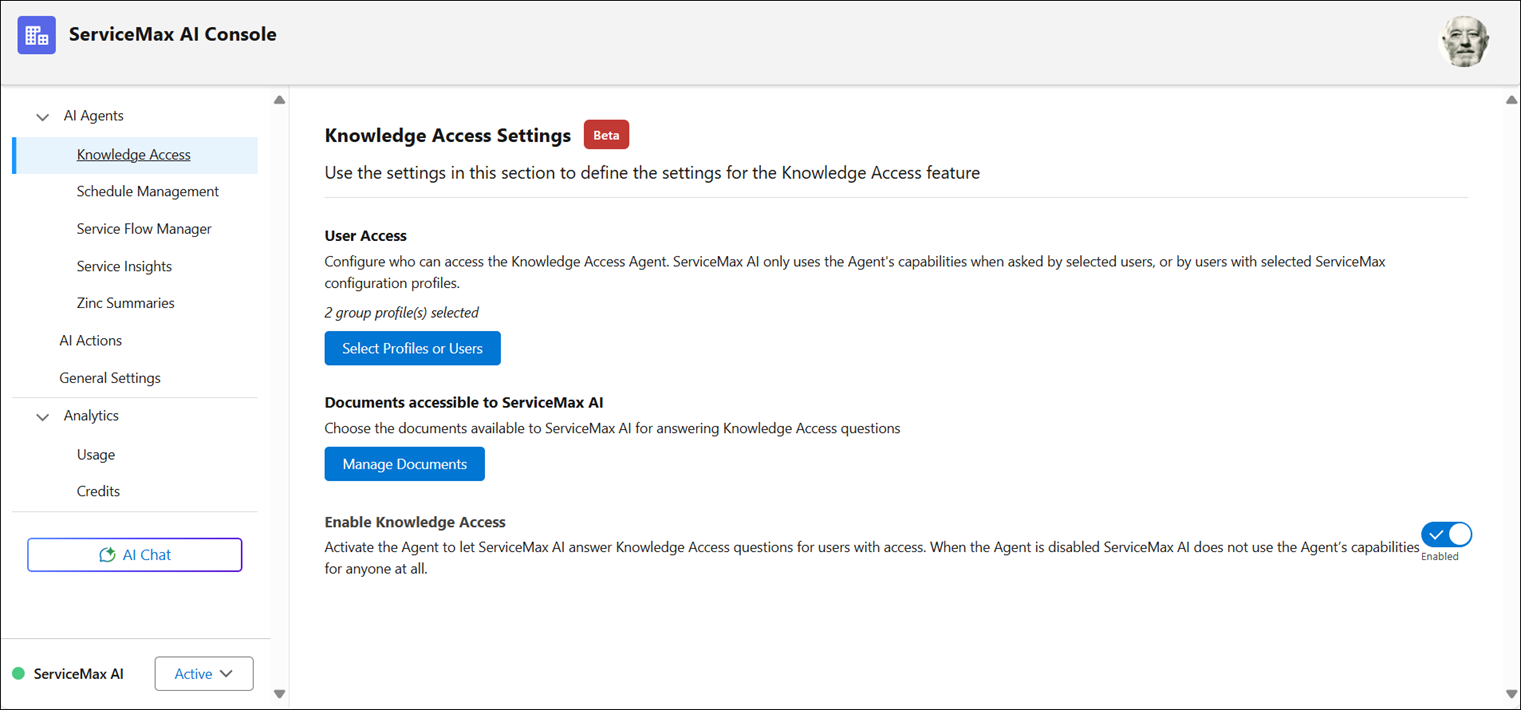Click the 'Enabled' label under toggle
The image size is (1521, 710).
pyautogui.click(x=1440, y=557)
